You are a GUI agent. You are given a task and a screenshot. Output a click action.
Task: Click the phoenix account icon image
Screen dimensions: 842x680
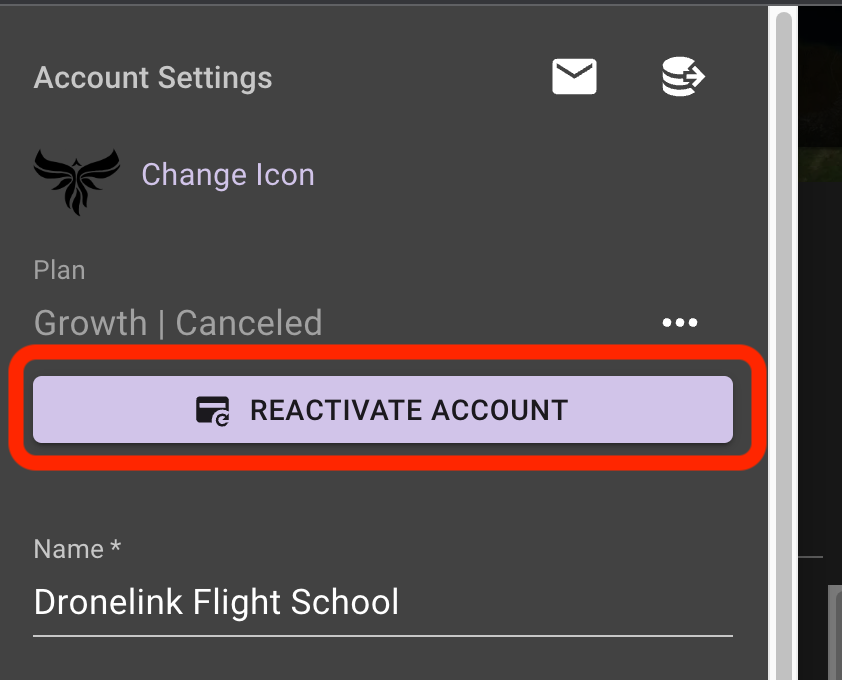[x=77, y=182]
